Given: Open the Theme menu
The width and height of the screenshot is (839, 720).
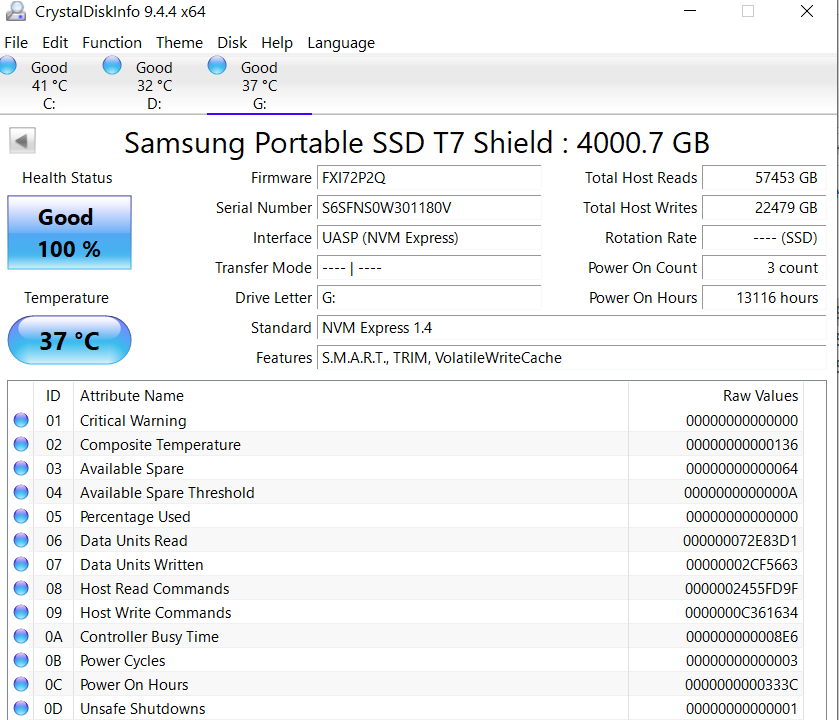Looking at the screenshot, I should point(179,43).
